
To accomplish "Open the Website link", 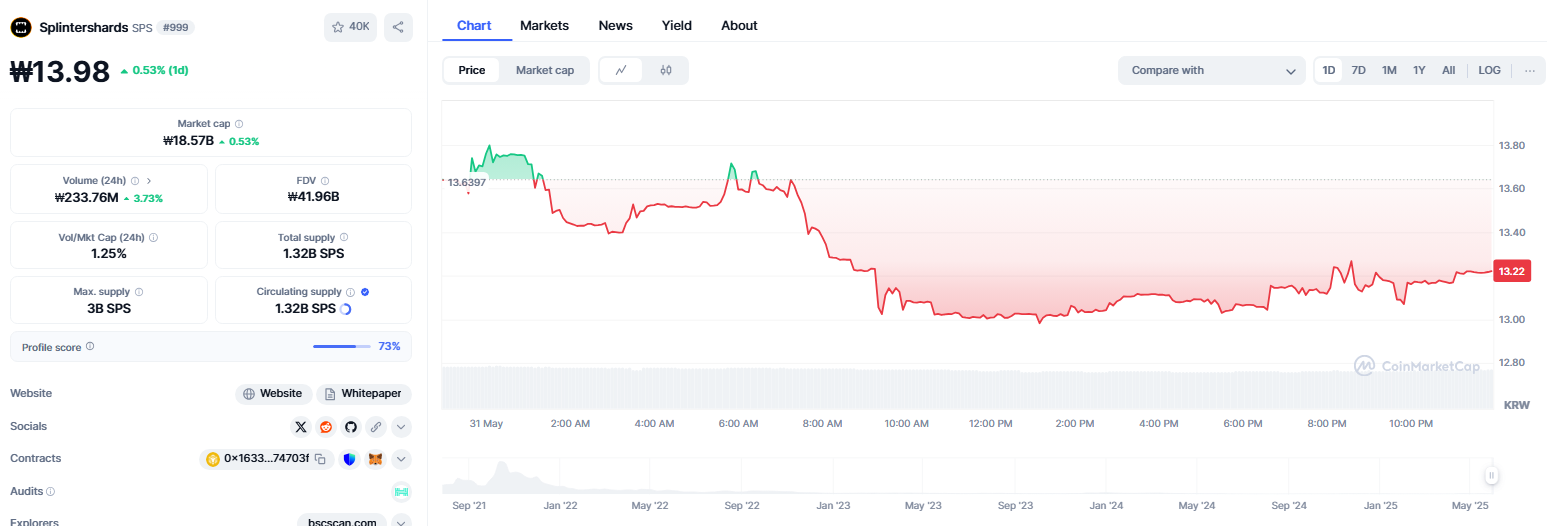I will click(273, 394).
